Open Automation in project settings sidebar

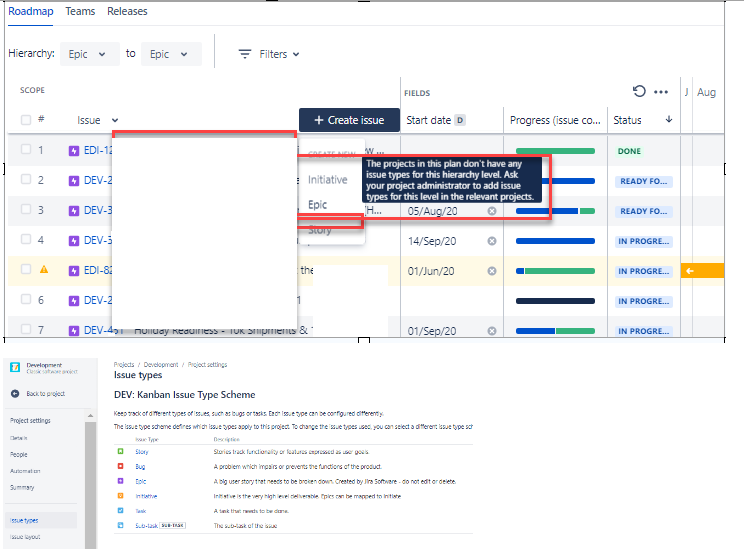point(25,471)
